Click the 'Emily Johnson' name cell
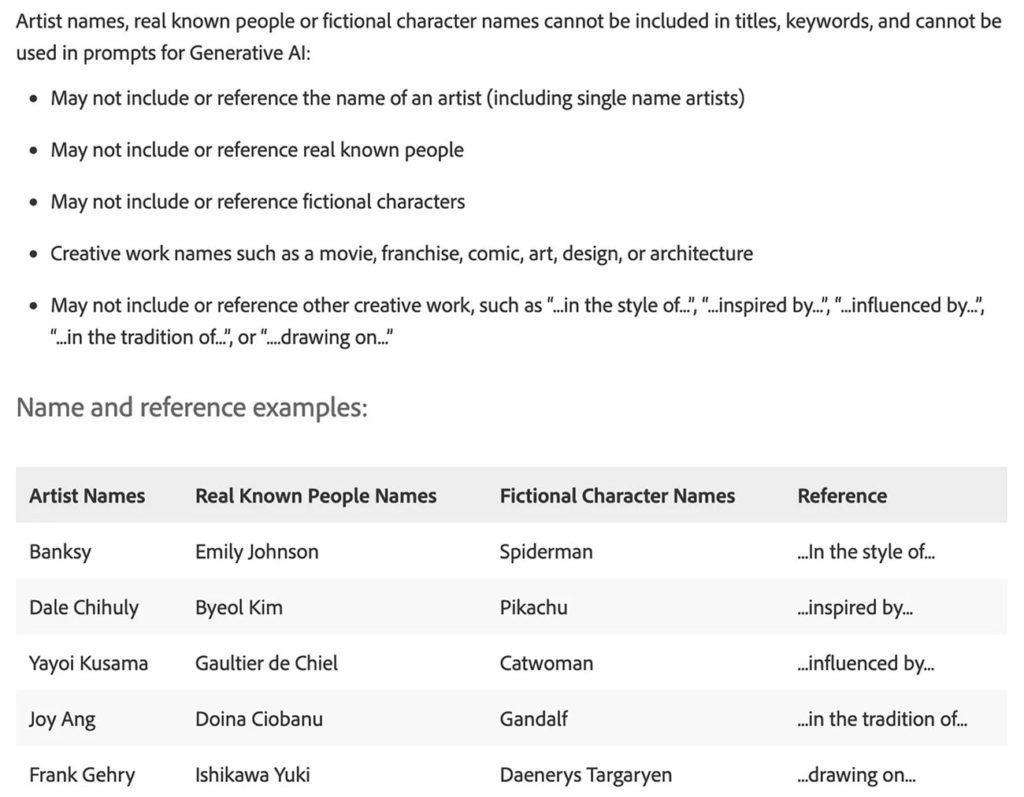The image size is (1024, 797). click(x=257, y=552)
